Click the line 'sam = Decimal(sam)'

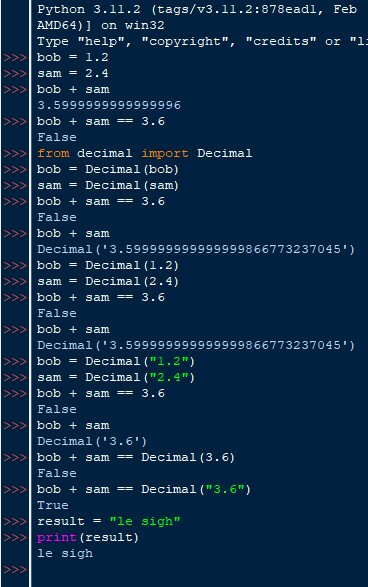(108, 185)
